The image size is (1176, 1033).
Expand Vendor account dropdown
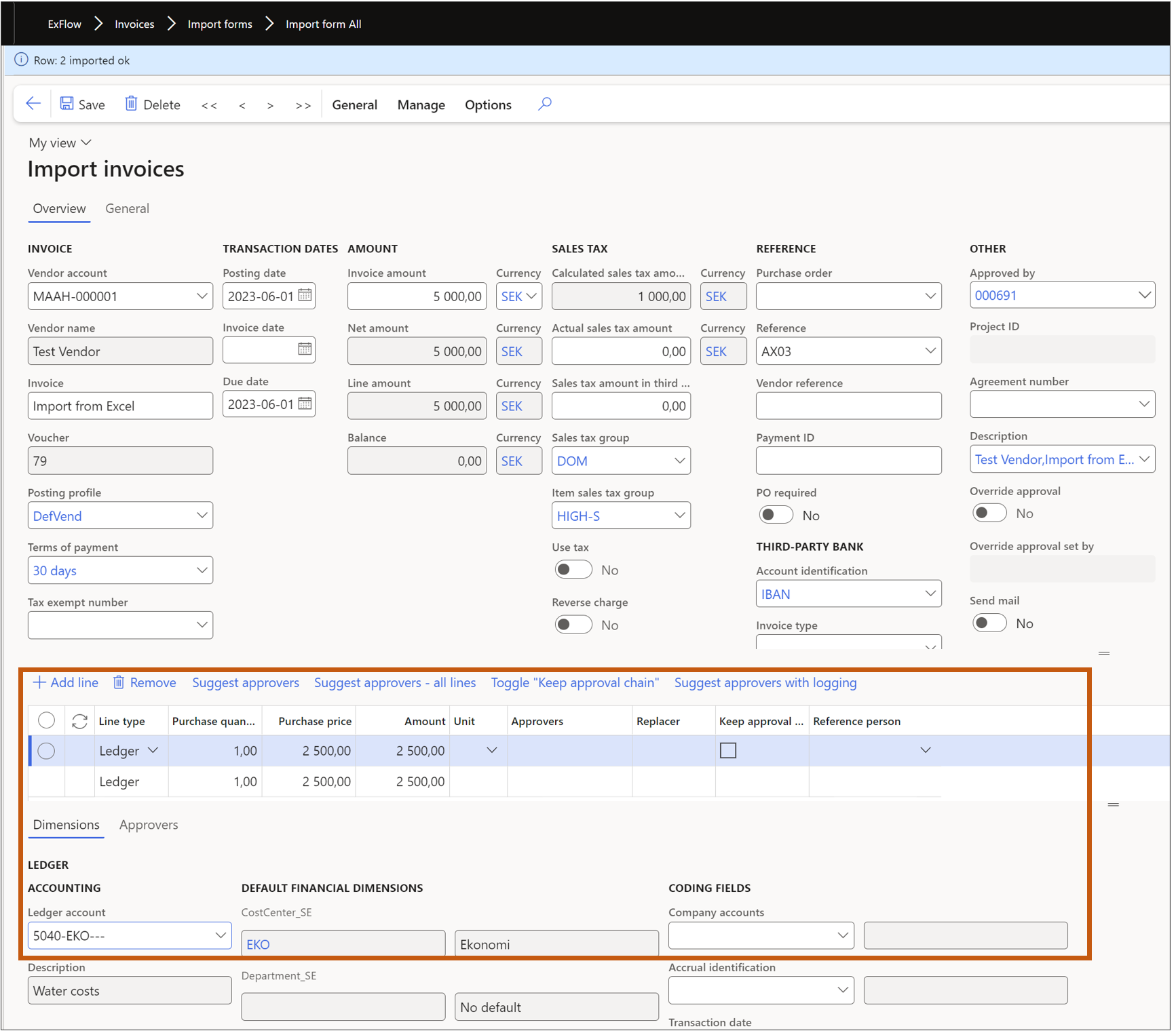pyautogui.click(x=202, y=296)
